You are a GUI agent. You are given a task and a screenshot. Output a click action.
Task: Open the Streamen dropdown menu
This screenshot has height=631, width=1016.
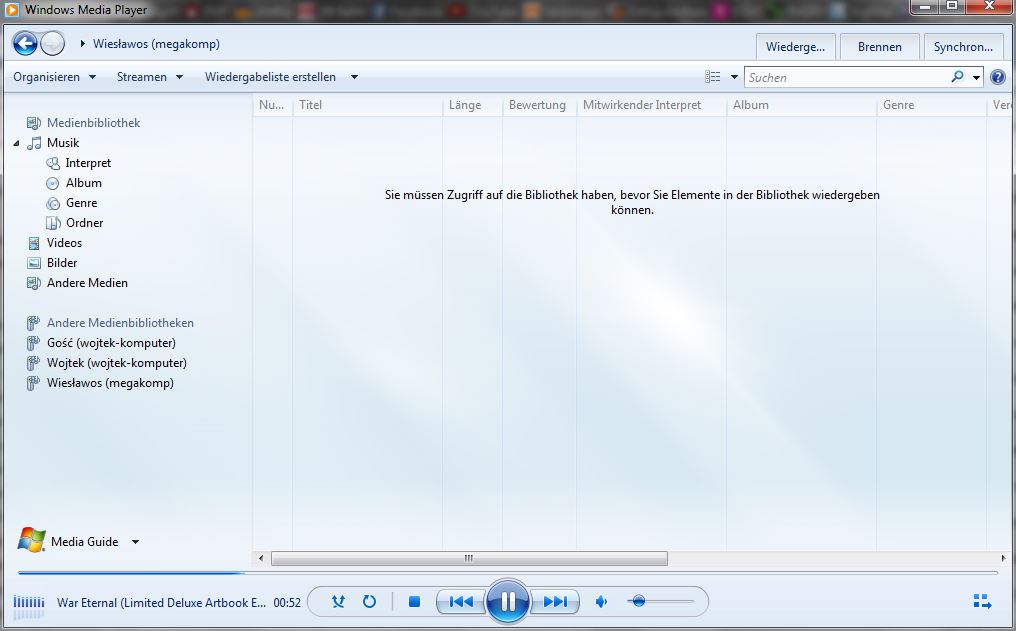pyautogui.click(x=150, y=77)
